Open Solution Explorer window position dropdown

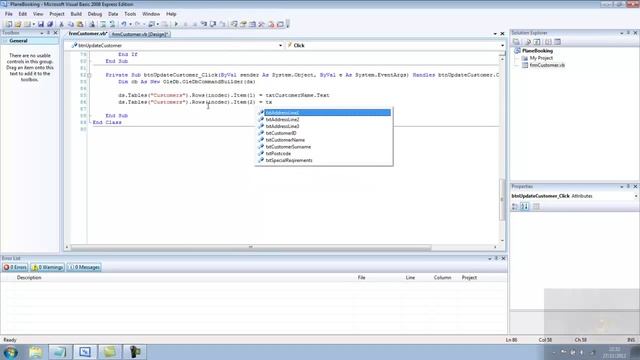pyautogui.click(x=622, y=33)
